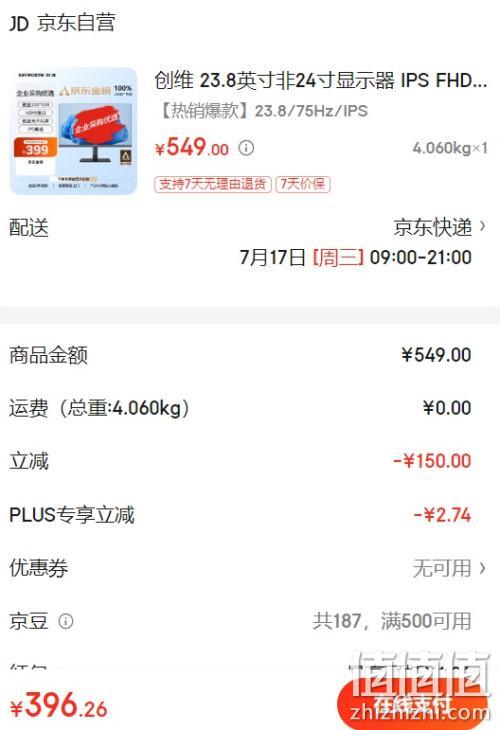Tap the 京豆 info icon
Viewport: 500px width, 730px height.
66,621
